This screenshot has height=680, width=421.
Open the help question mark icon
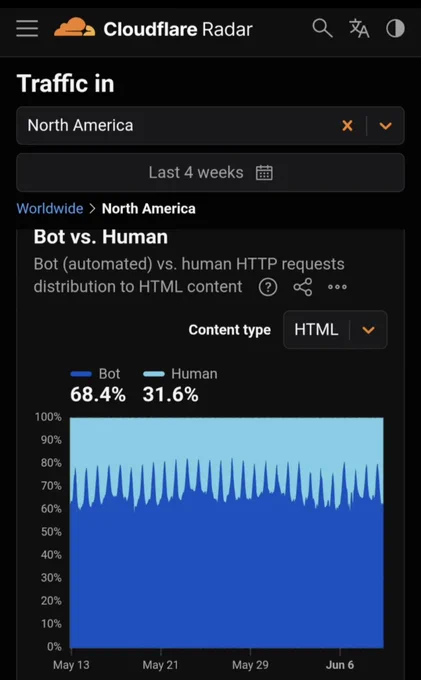pyautogui.click(x=268, y=287)
